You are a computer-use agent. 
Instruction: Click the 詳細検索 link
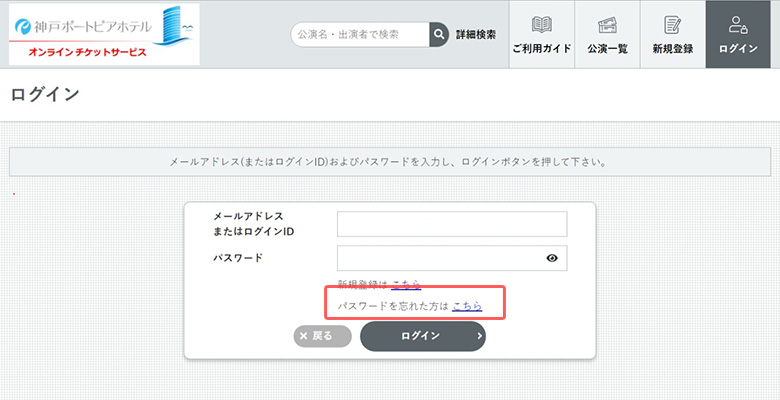coord(476,34)
